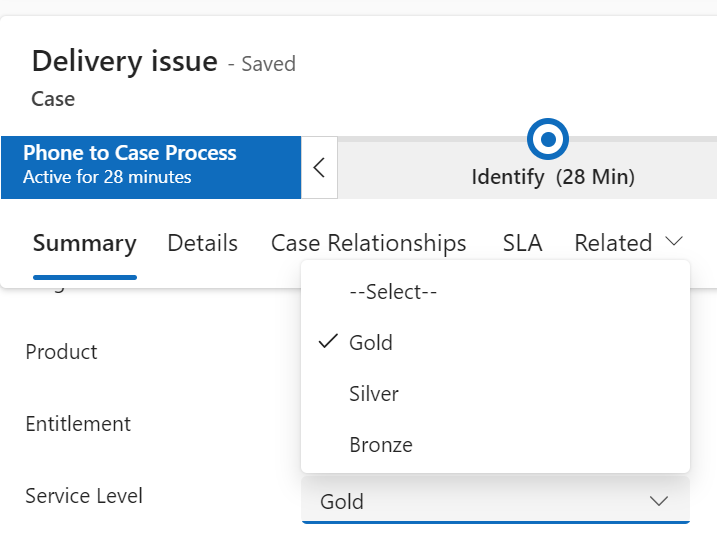
Task: Select Silver from the service level list
Action: coord(374,394)
